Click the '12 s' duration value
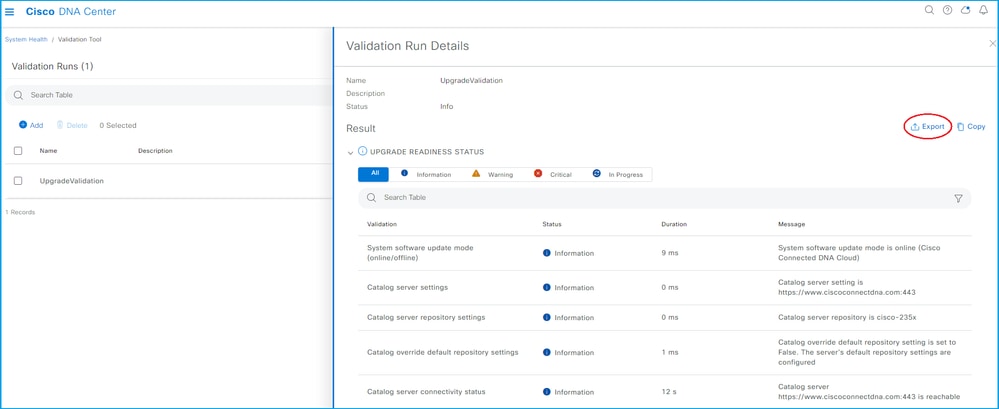This screenshot has width=999, height=409. [x=668, y=392]
